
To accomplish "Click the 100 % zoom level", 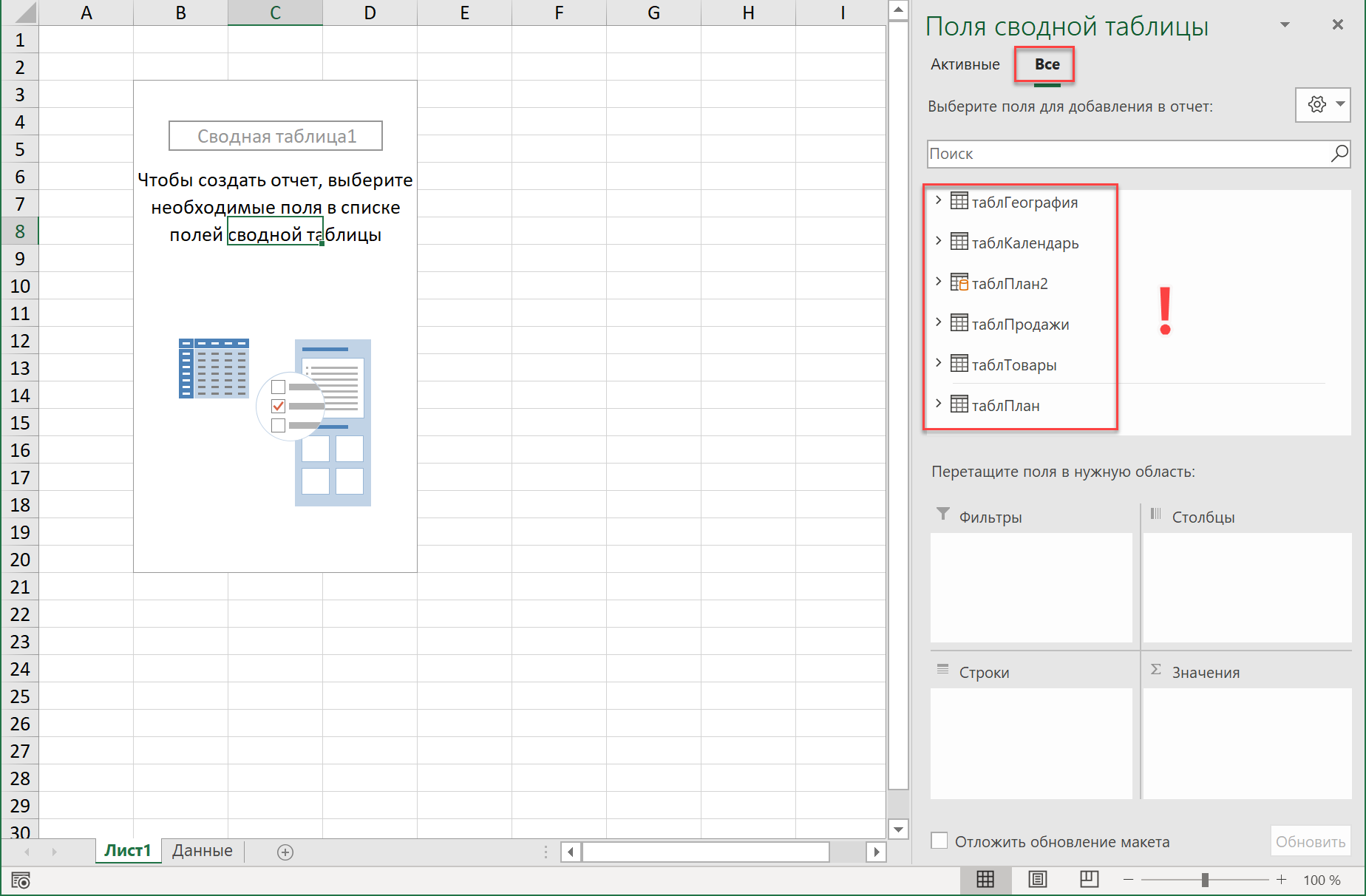I will 1322,880.
